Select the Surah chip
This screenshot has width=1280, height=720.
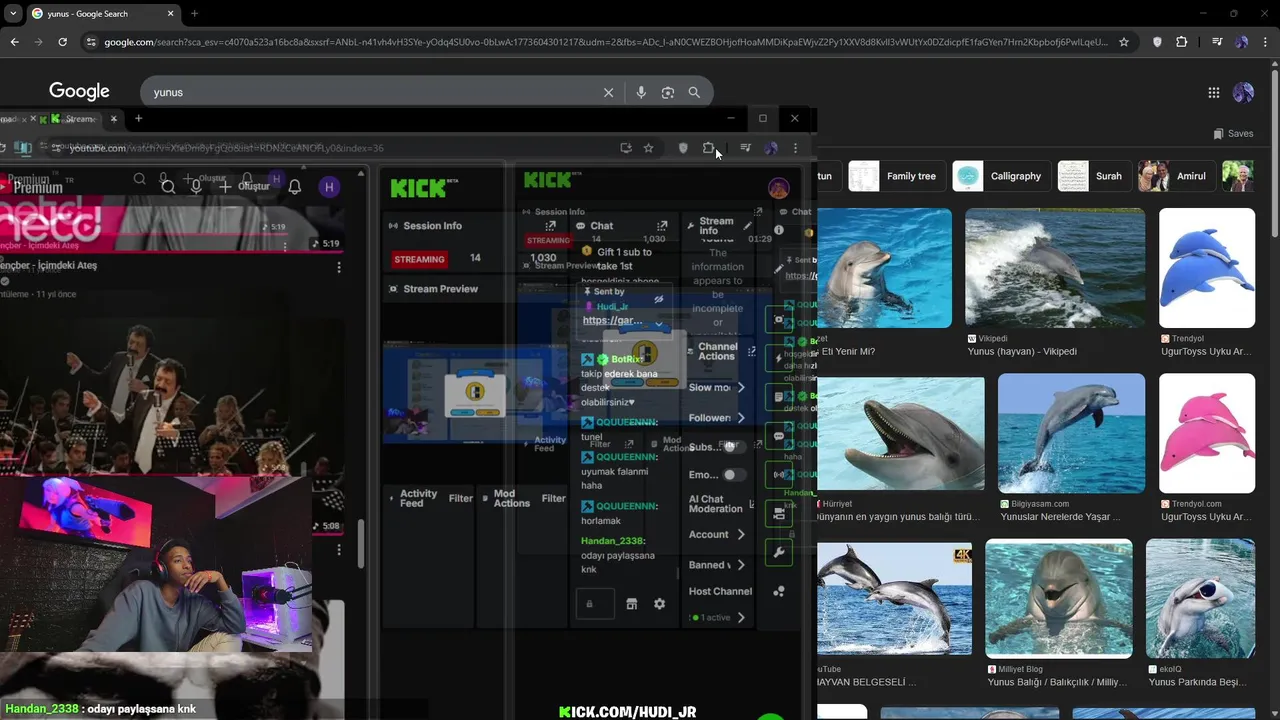1094,176
